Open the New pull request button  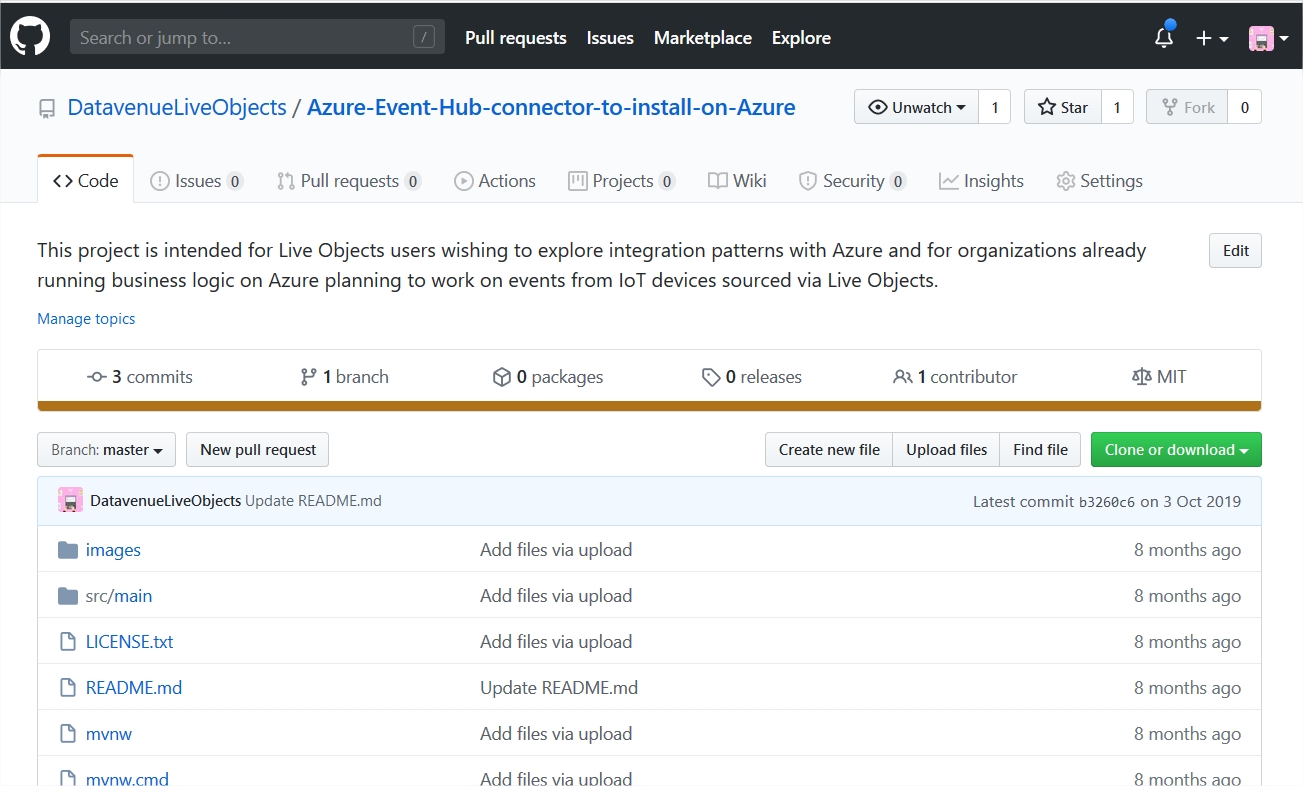257,449
